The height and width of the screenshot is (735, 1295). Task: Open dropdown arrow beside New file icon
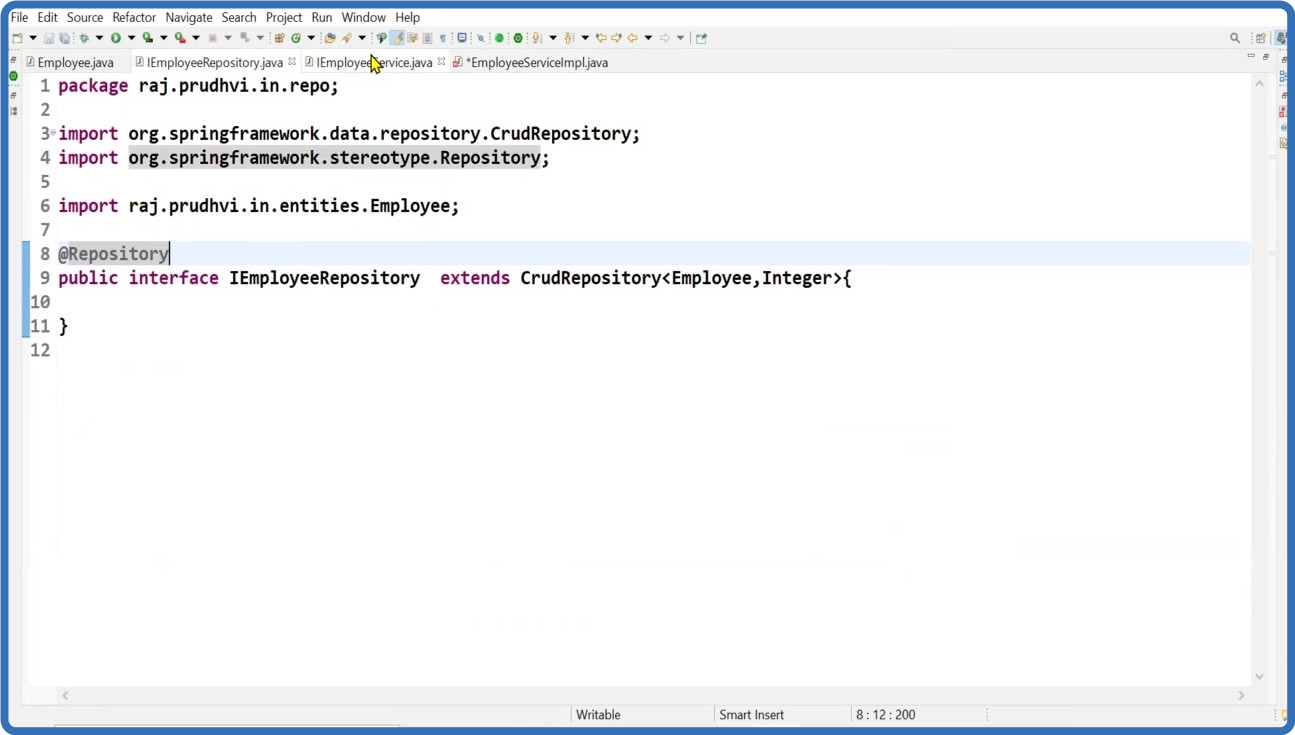tap(33, 38)
